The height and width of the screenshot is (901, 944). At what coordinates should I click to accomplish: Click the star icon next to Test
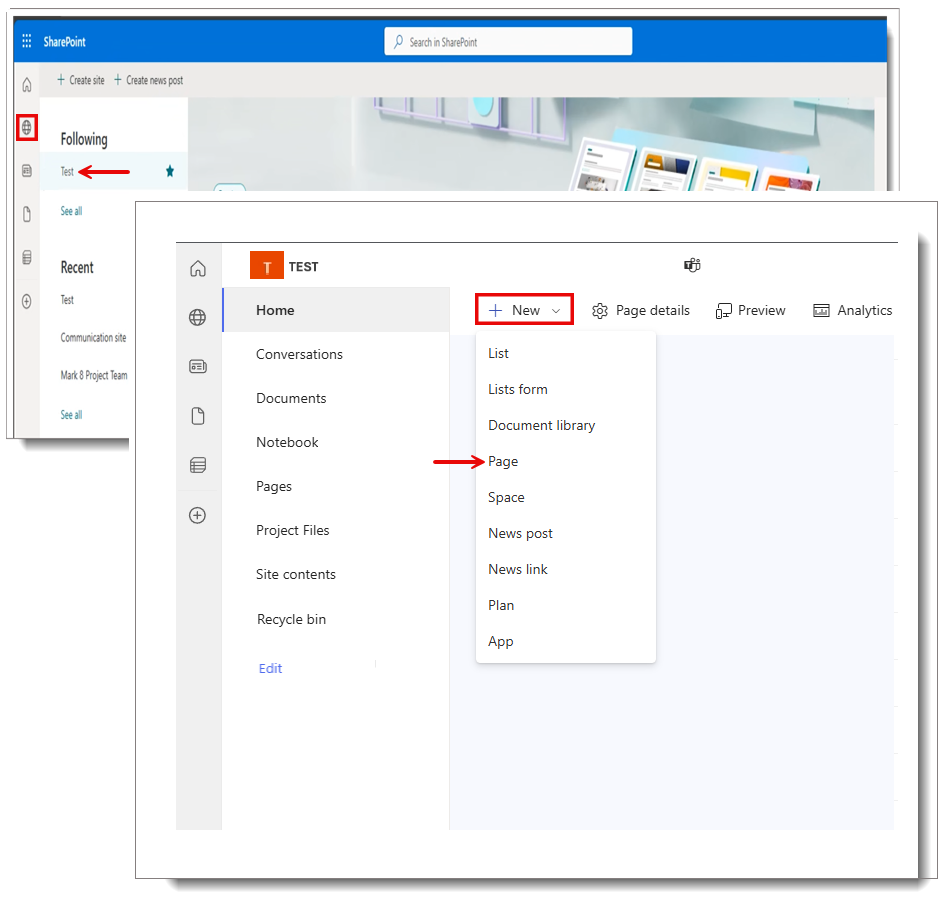tap(170, 172)
